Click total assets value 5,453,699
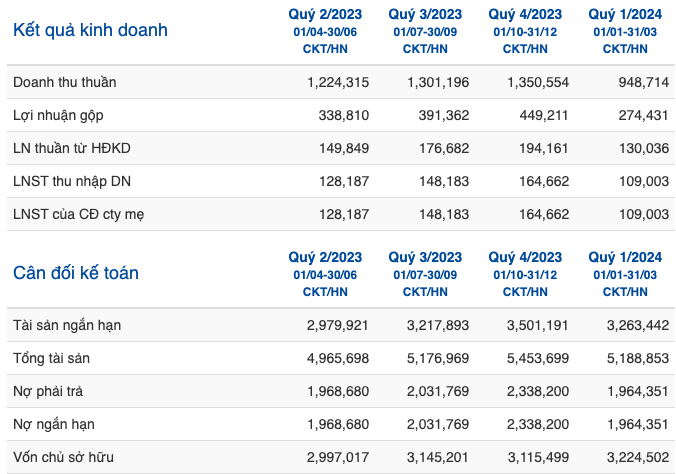676x474 pixels. [538, 358]
